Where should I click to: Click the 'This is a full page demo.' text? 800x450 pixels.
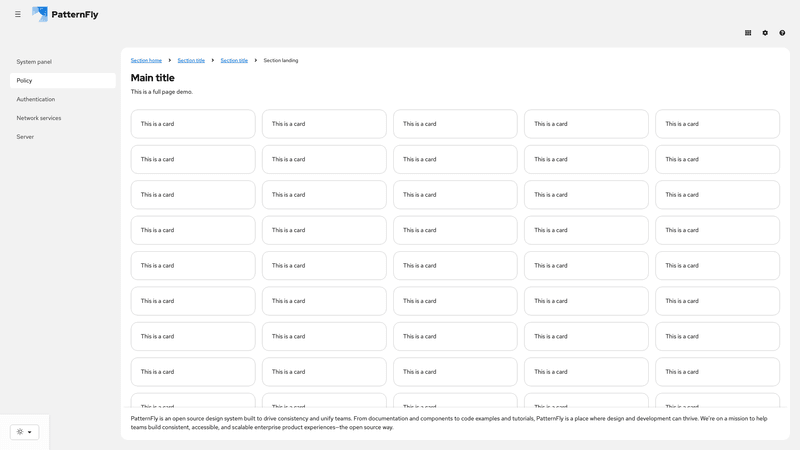162,92
